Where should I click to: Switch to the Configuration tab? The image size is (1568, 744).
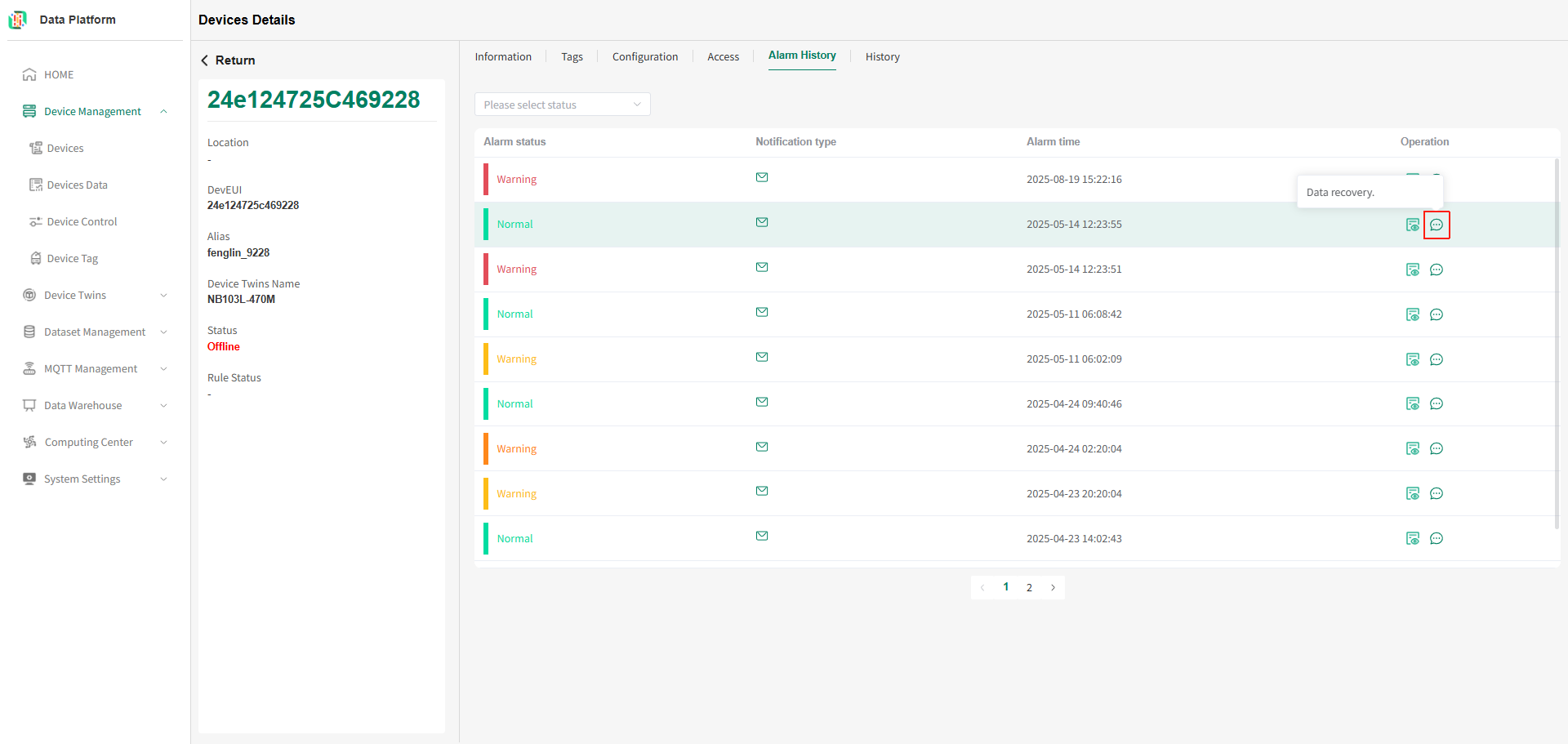pyautogui.click(x=645, y=56)
